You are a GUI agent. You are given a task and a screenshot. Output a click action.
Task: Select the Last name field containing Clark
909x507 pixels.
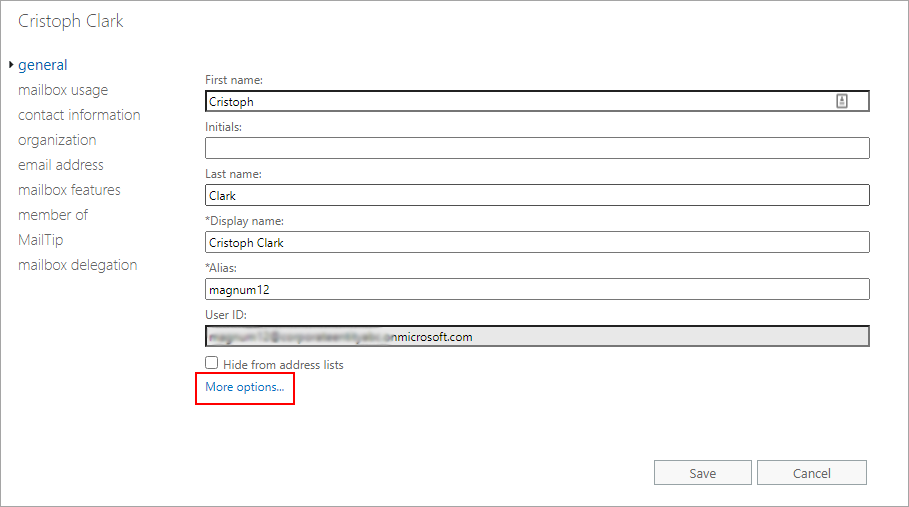click(537, 195)
